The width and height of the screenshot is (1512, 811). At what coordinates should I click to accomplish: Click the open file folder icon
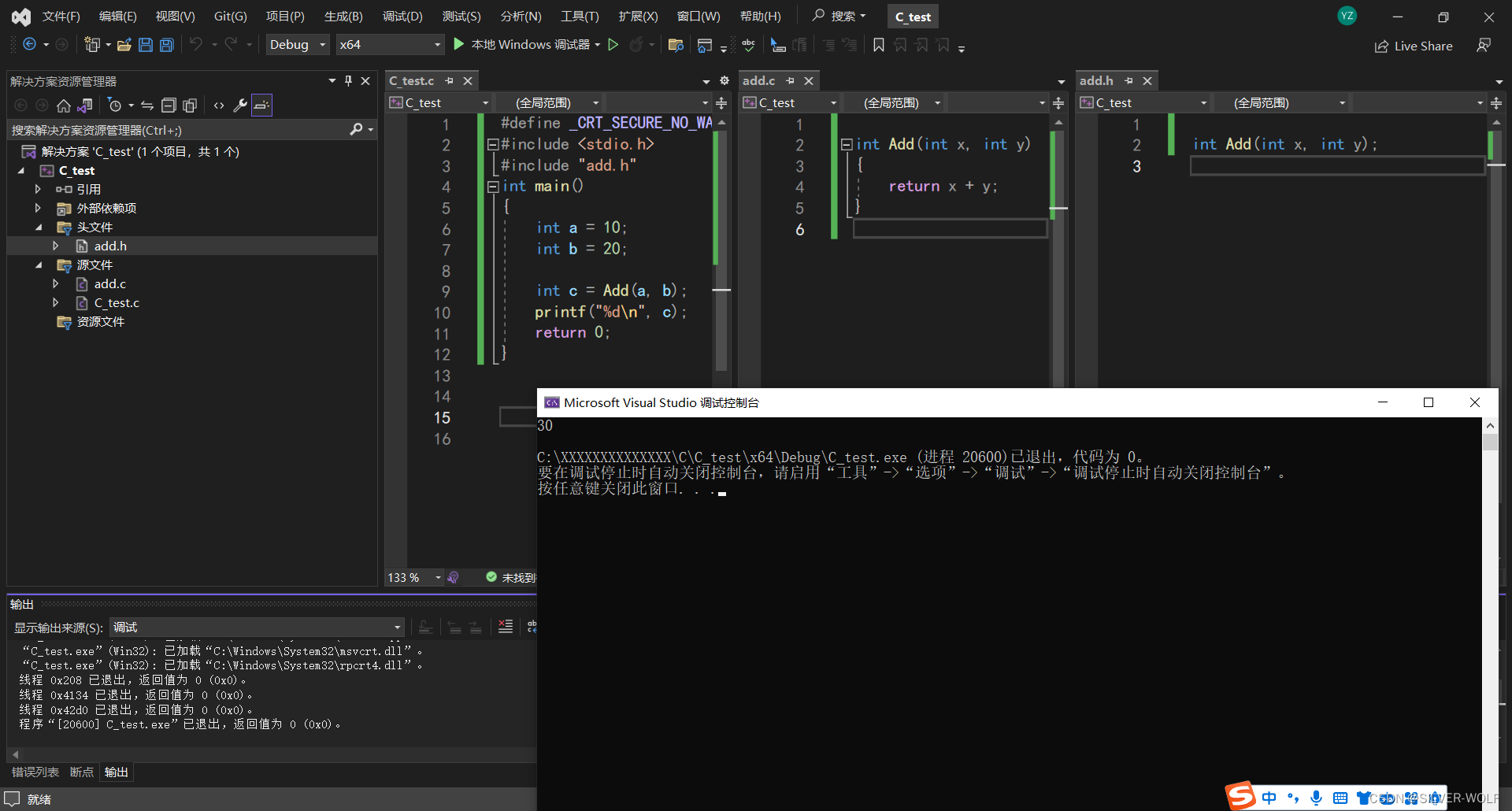point(124,45)
